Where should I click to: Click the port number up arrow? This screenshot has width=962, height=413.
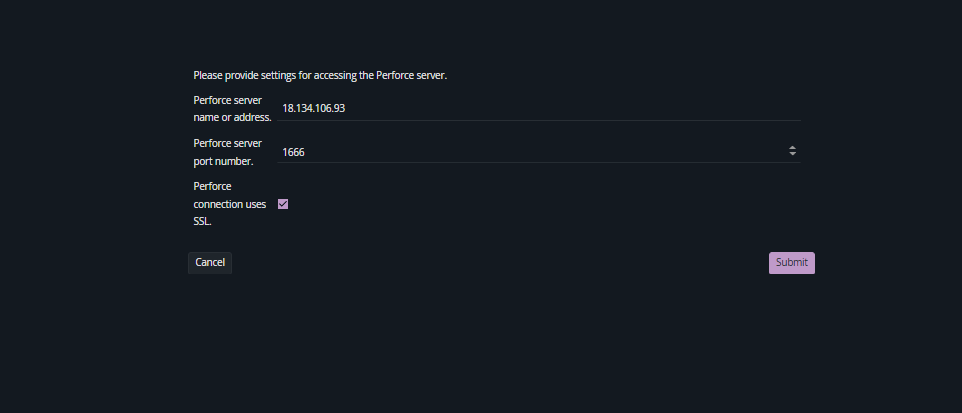793,148
